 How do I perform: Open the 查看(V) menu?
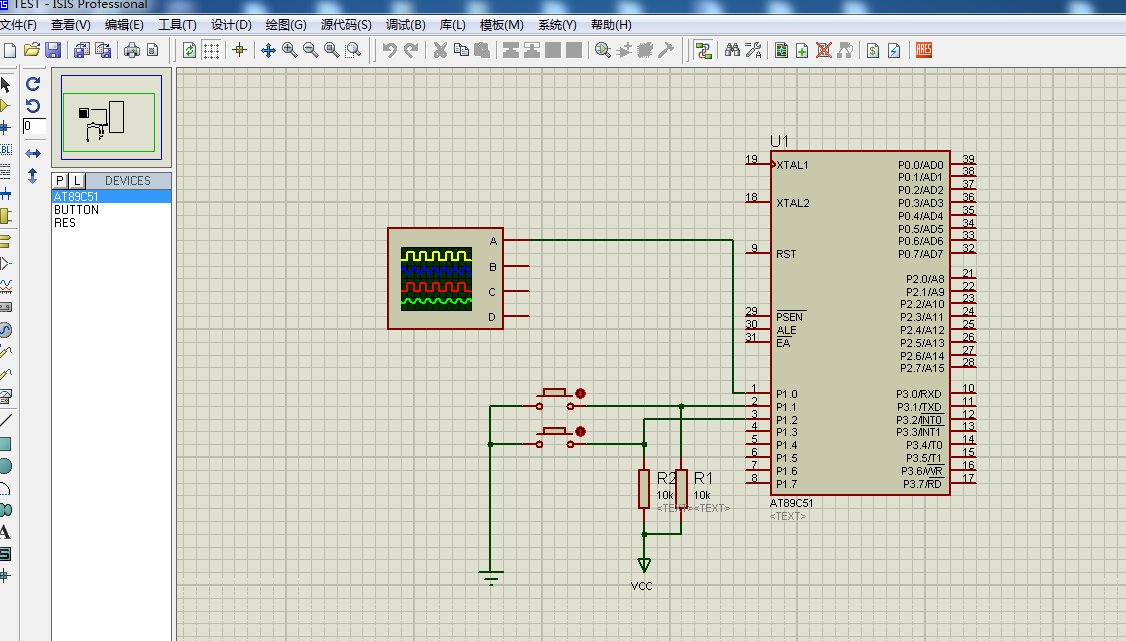tap(70, 24)
